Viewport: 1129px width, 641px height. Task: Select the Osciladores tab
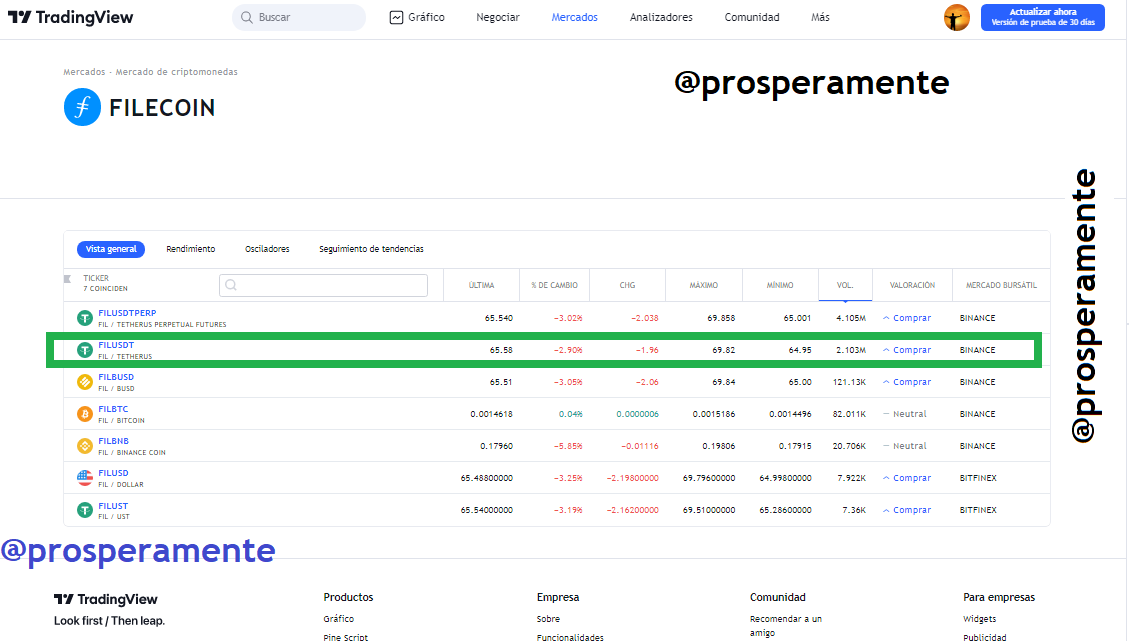click(x=267, y=249)
